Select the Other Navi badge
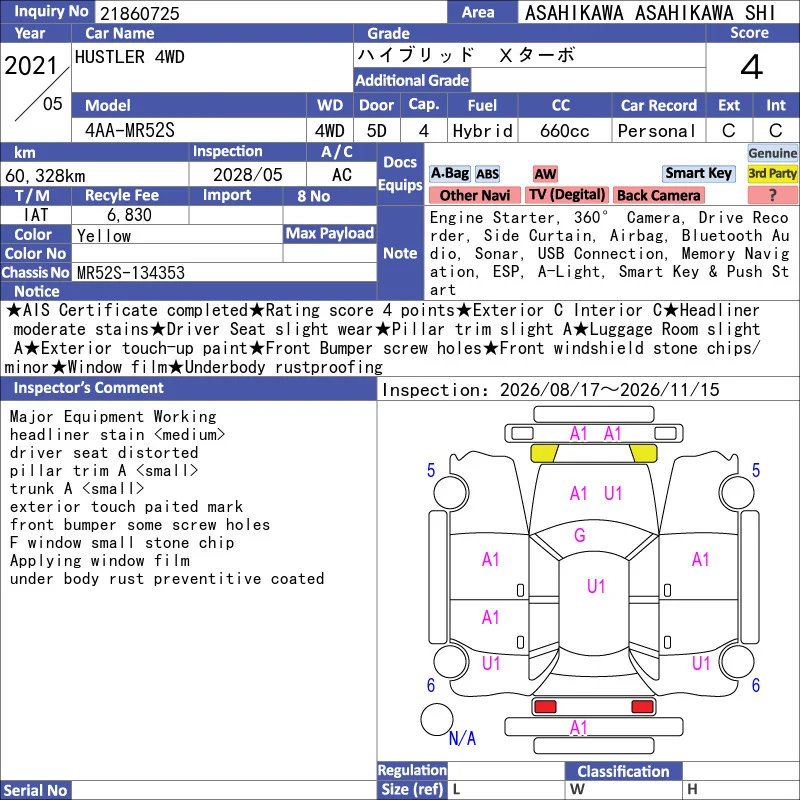The width and height of the screenshot is (800, 800). [x=474, y=195]
